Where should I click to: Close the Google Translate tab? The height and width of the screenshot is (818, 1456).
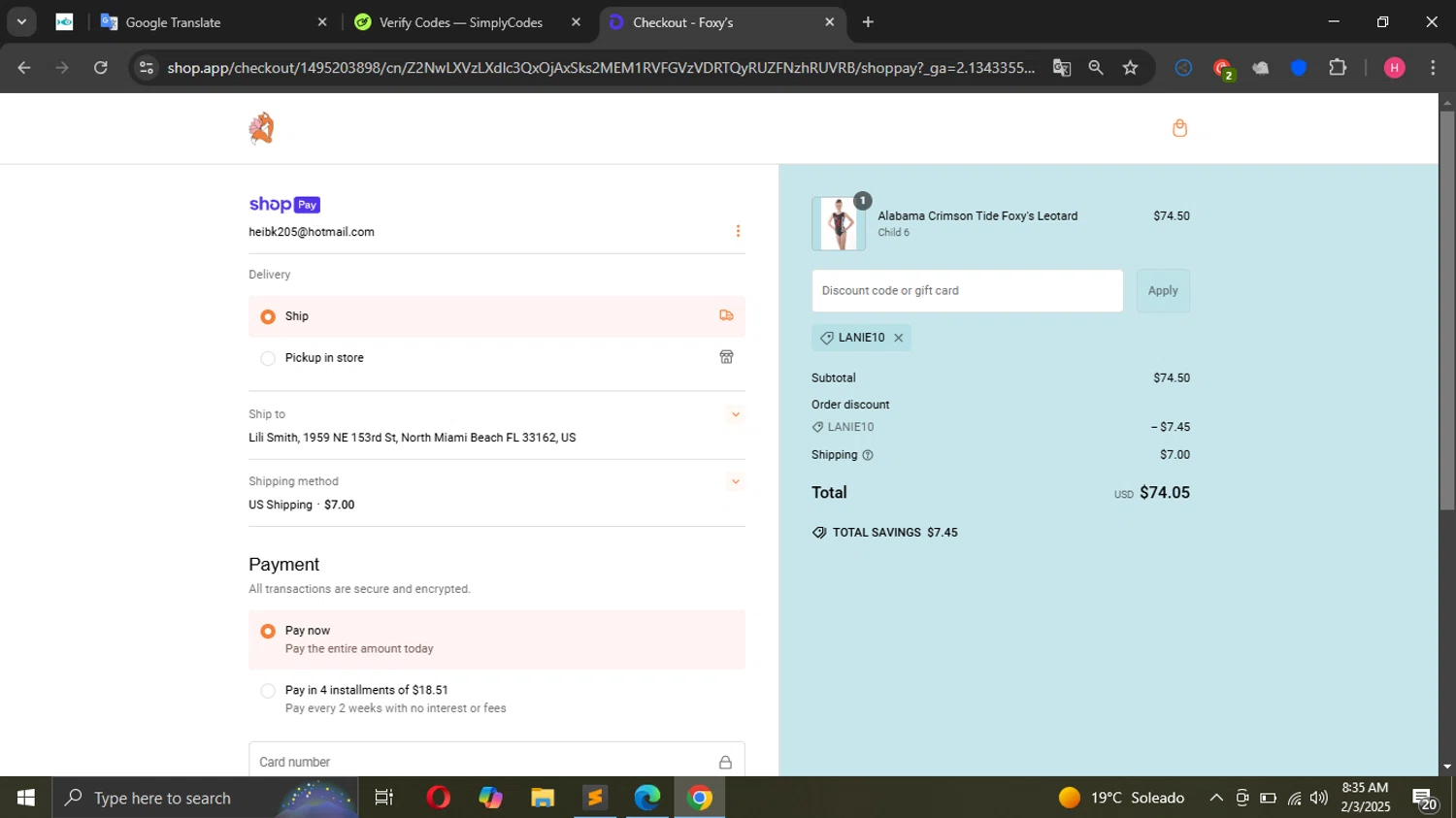(x=322, y=22)
